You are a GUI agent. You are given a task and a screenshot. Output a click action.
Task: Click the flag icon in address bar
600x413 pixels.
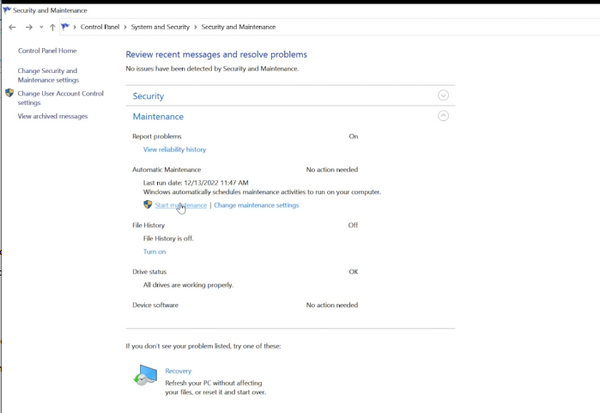[x=67, y=27]
